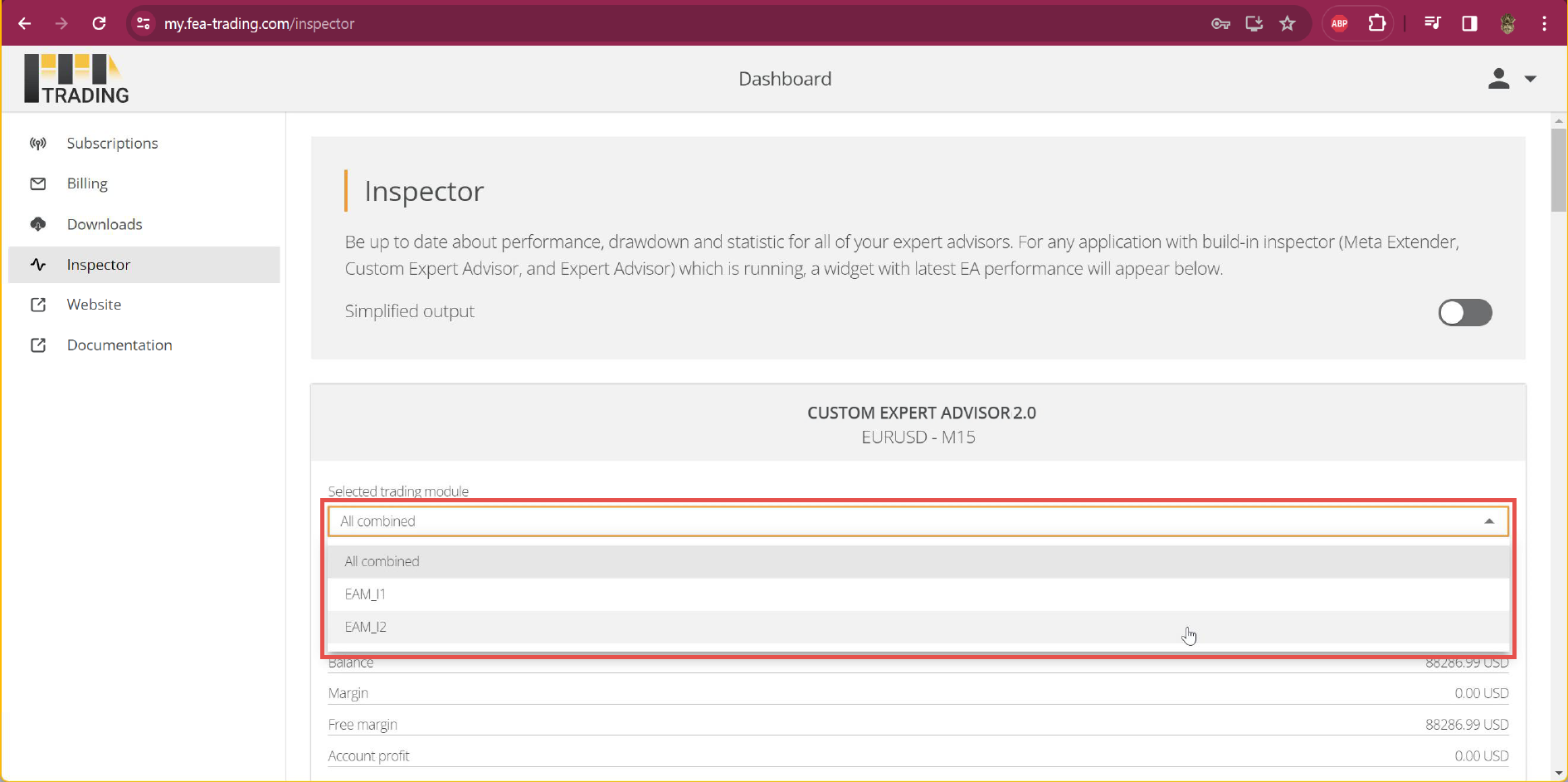The width and height of the screenshot is (1568, 782).
Task: Choose All combined from the list
Action: pyautogui.click(x=918, y=561)
